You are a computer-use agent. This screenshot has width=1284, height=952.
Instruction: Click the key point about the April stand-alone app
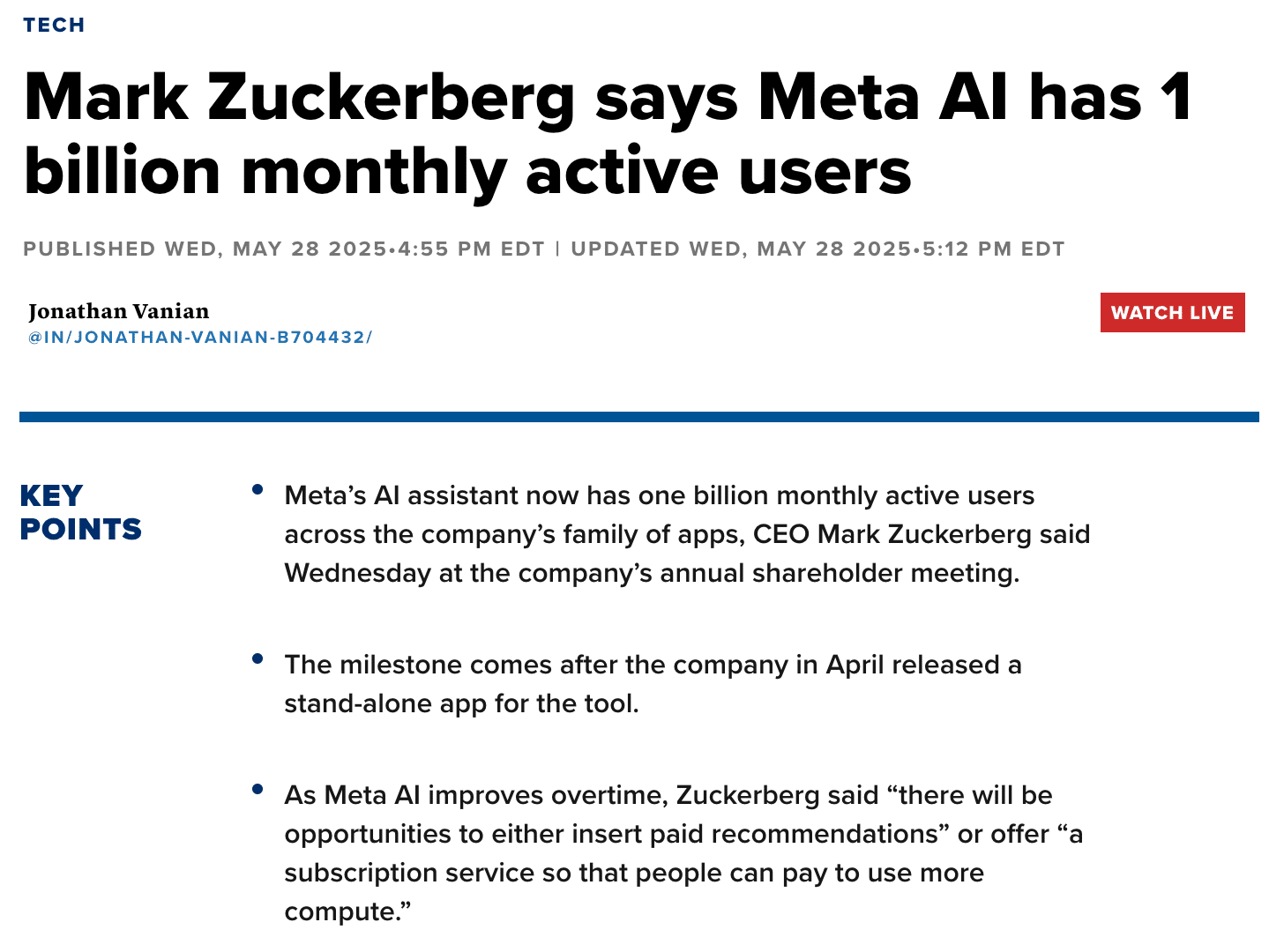coord(653,666)
